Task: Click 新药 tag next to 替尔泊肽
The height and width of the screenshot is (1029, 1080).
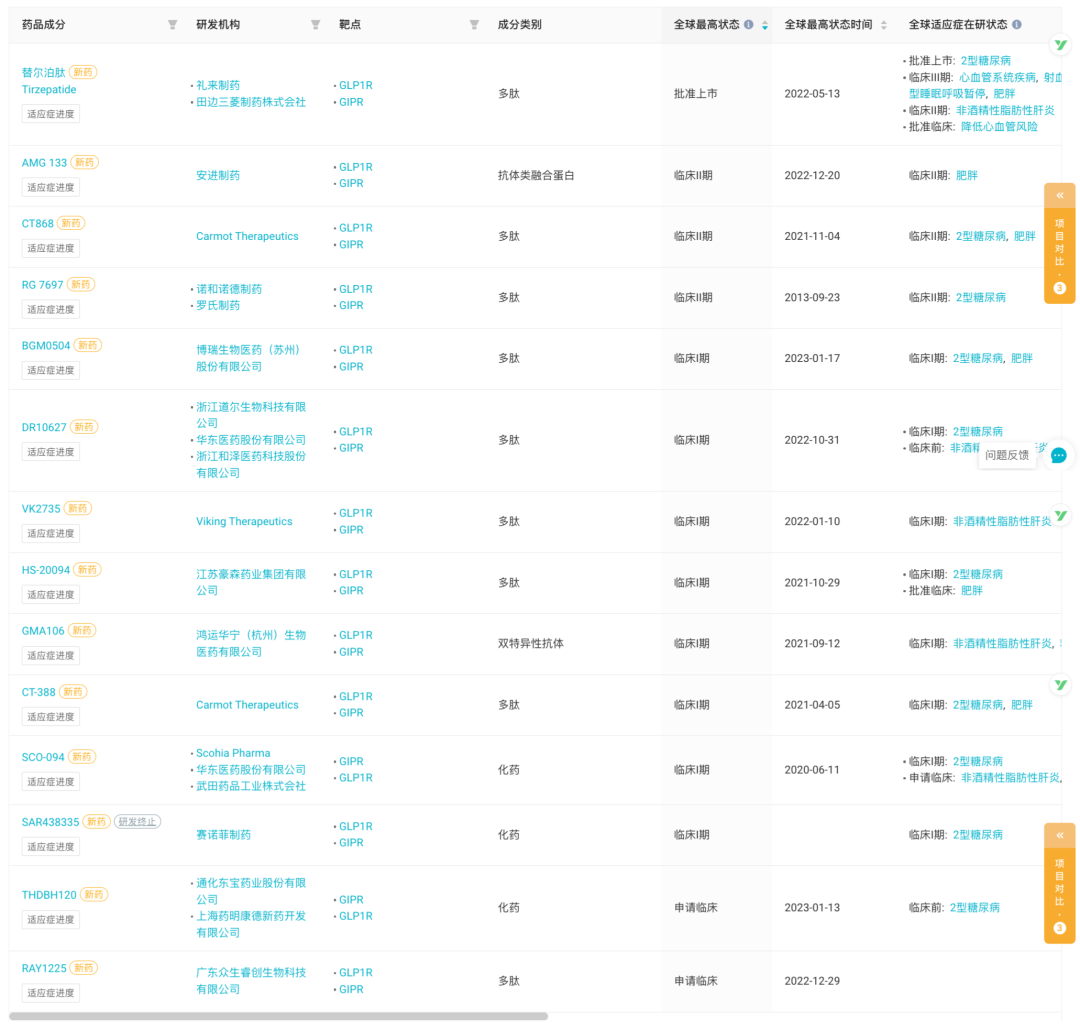Action: (83, 72)
